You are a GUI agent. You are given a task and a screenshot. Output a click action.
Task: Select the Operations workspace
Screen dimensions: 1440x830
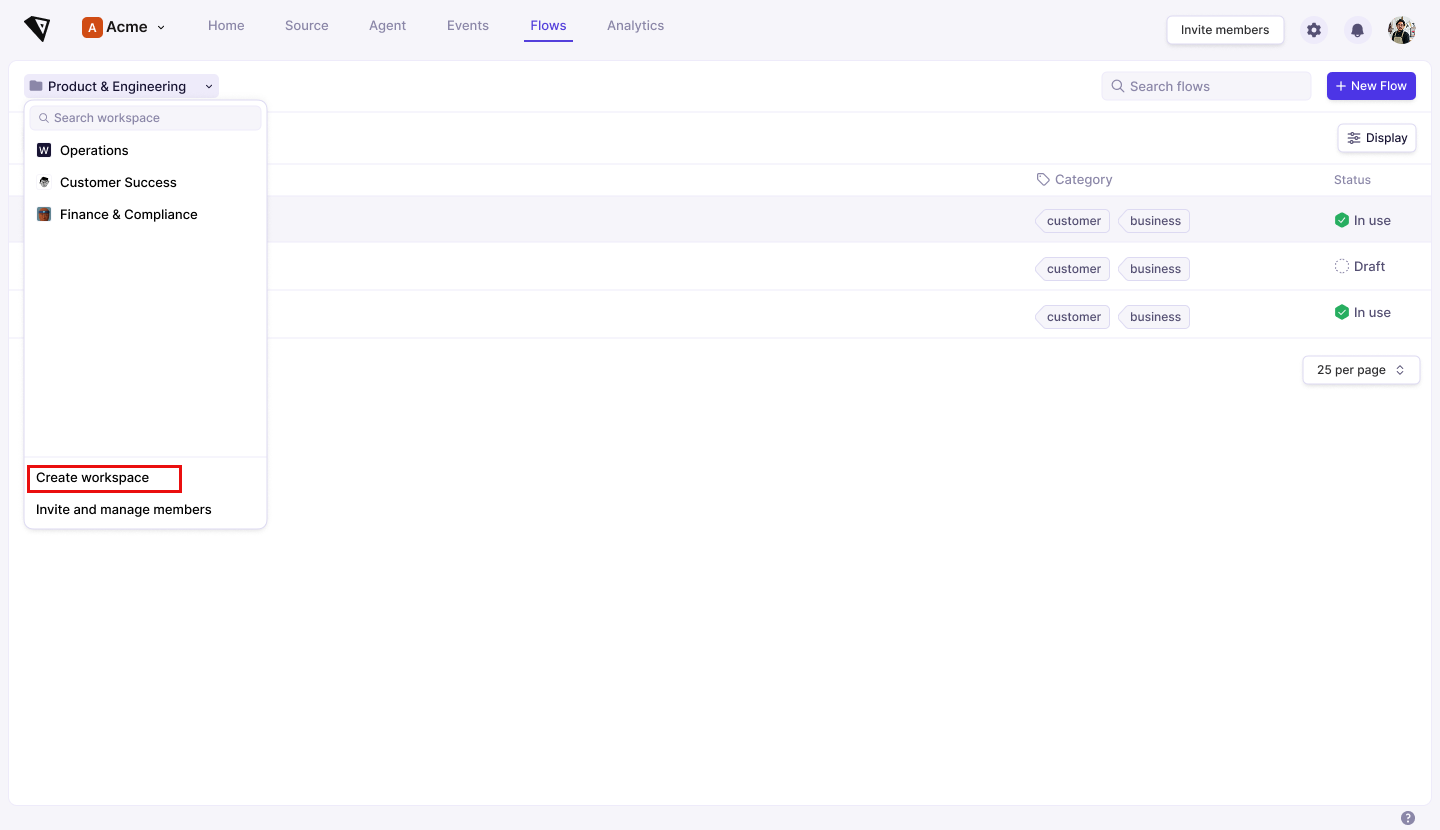(x=145, y=150)
